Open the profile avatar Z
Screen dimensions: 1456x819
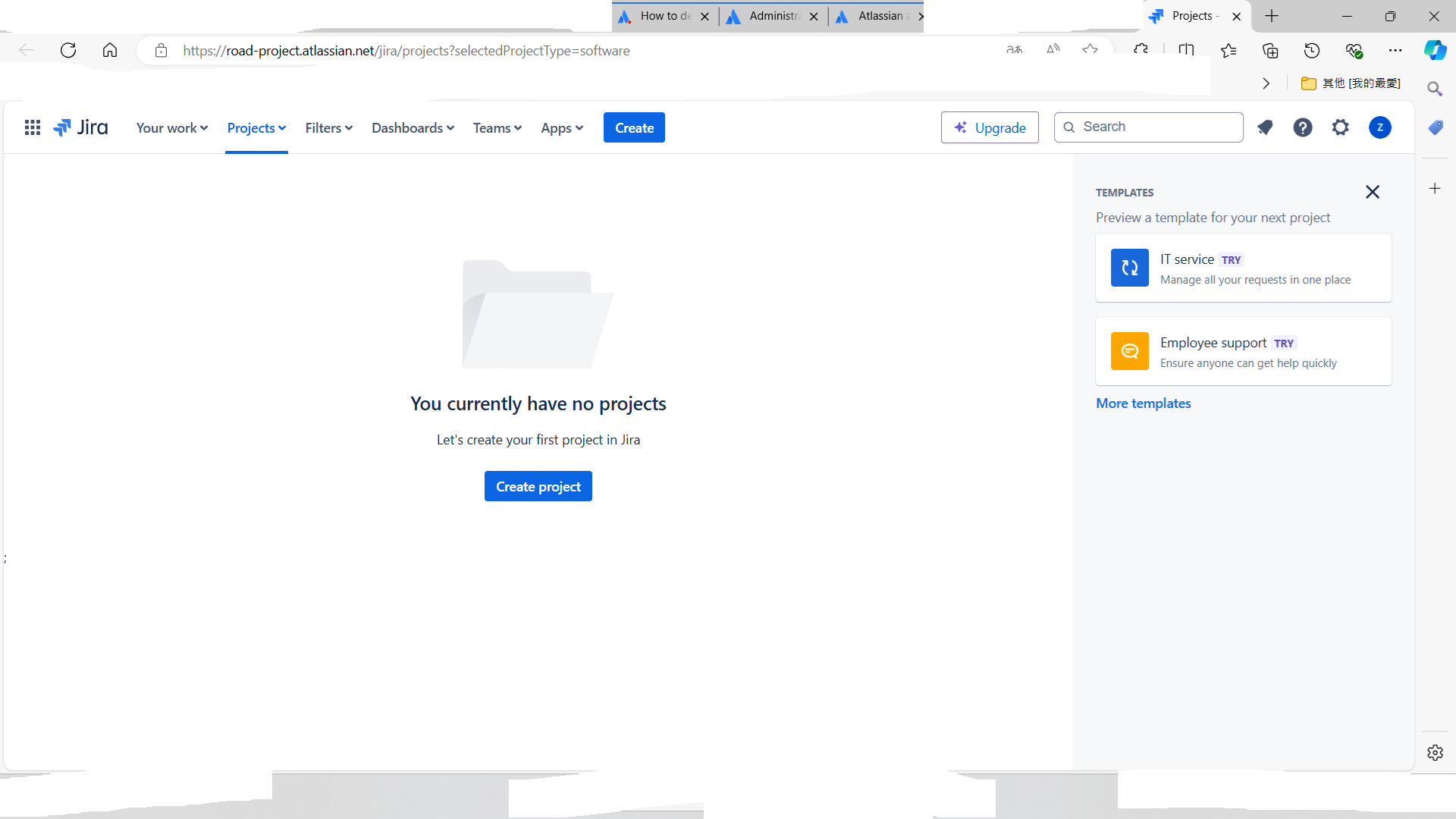[1379, 127]
